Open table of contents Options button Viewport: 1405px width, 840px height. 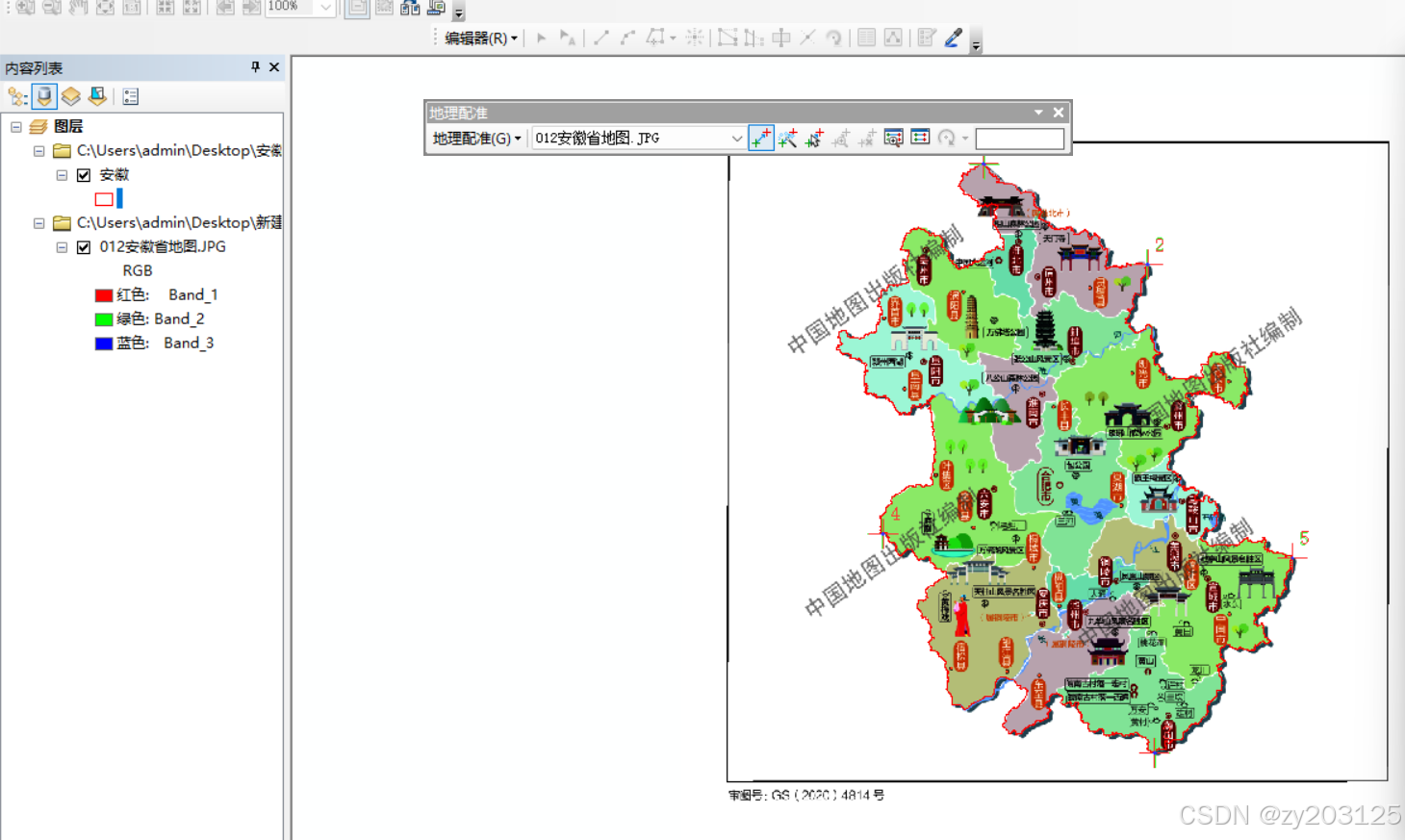pos(131,96)
